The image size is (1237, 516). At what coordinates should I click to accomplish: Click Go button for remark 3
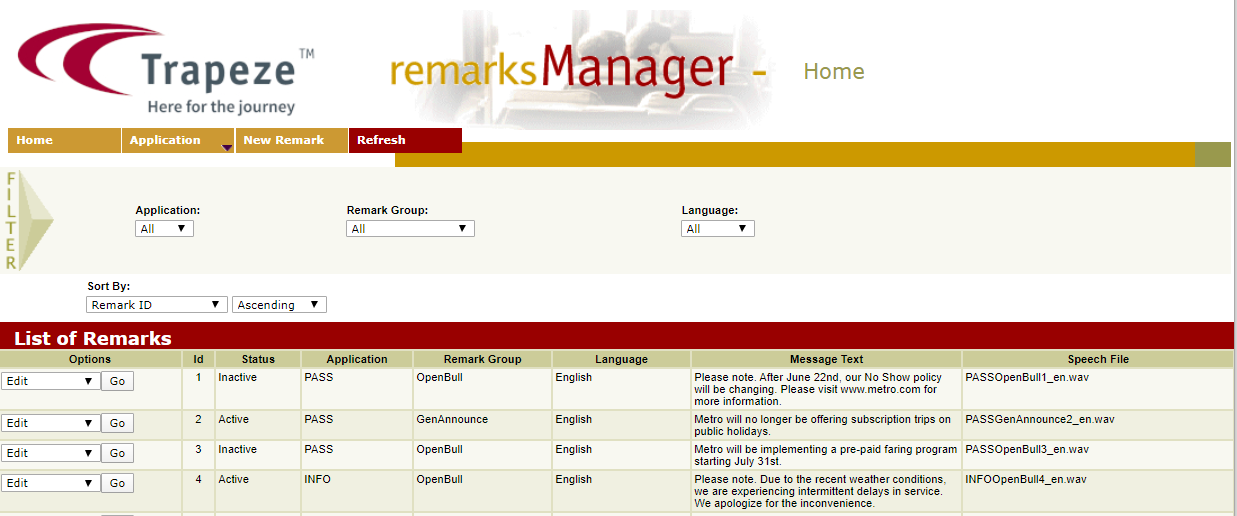117,453
